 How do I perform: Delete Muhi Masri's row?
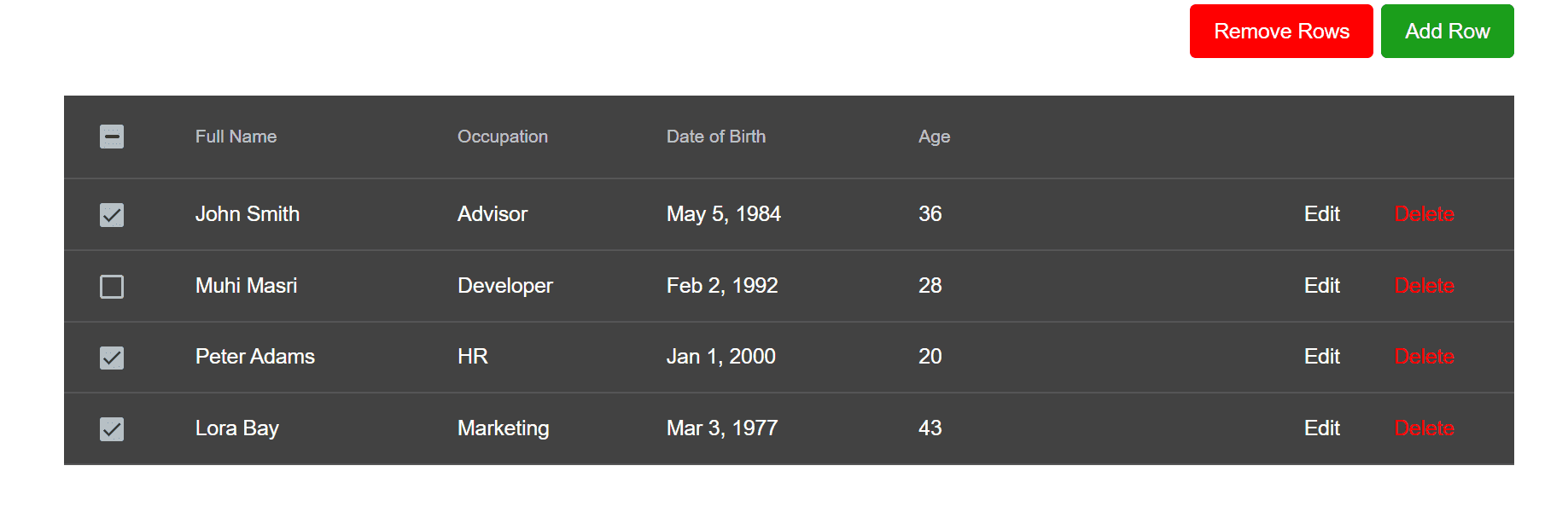coord(1424,286)
